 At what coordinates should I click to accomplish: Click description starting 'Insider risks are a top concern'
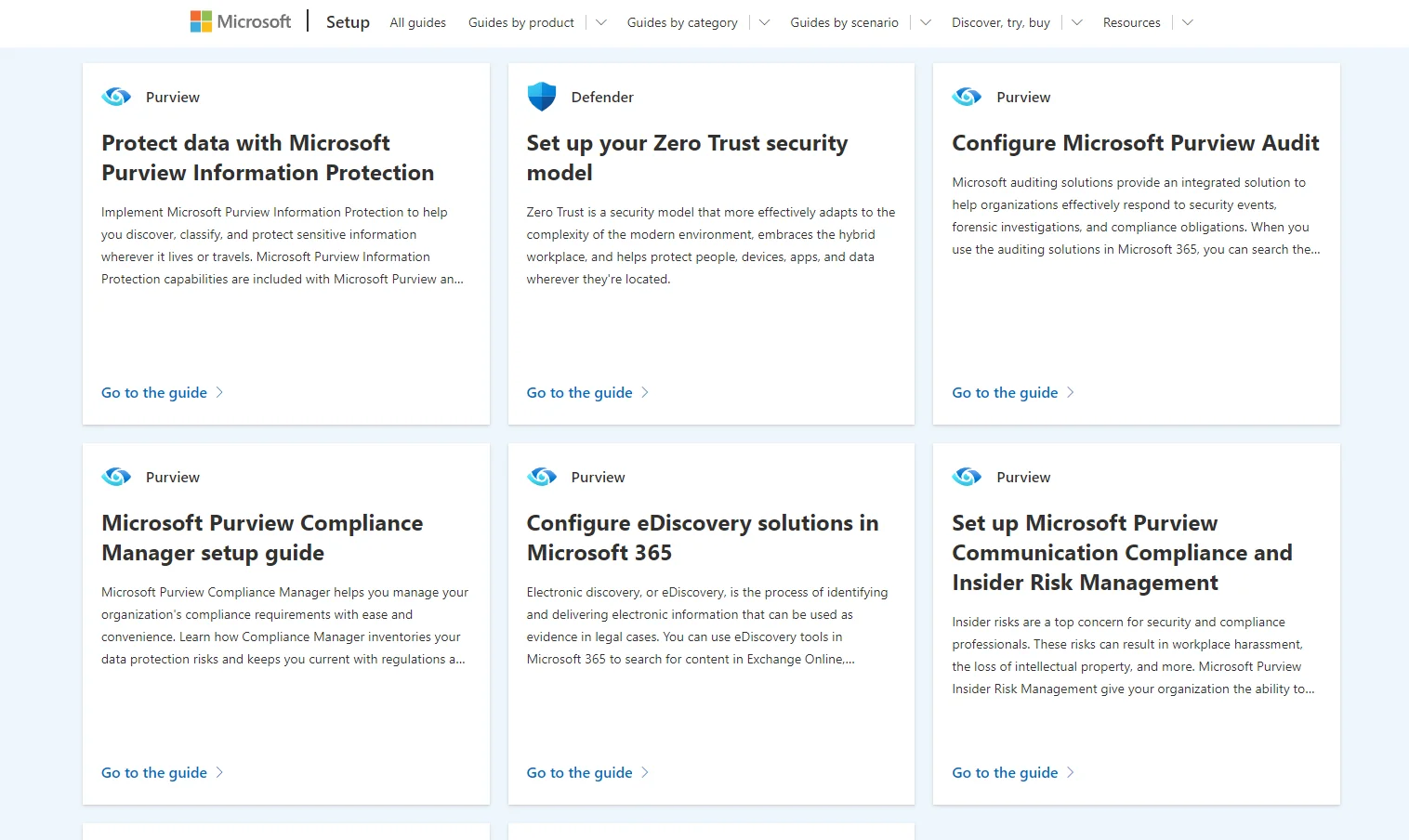coord(1133,655)
